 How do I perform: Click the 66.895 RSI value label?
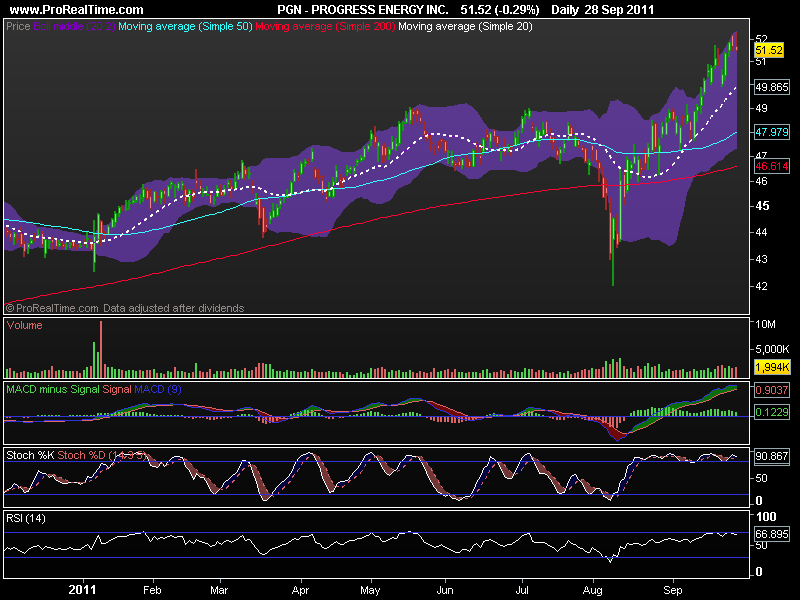coord(772,534)
